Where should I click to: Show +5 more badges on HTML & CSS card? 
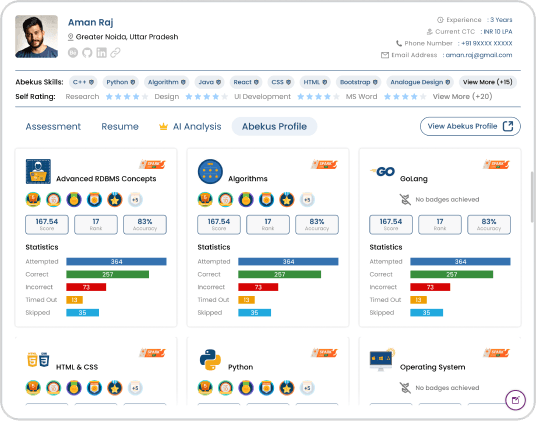[135, 388]
